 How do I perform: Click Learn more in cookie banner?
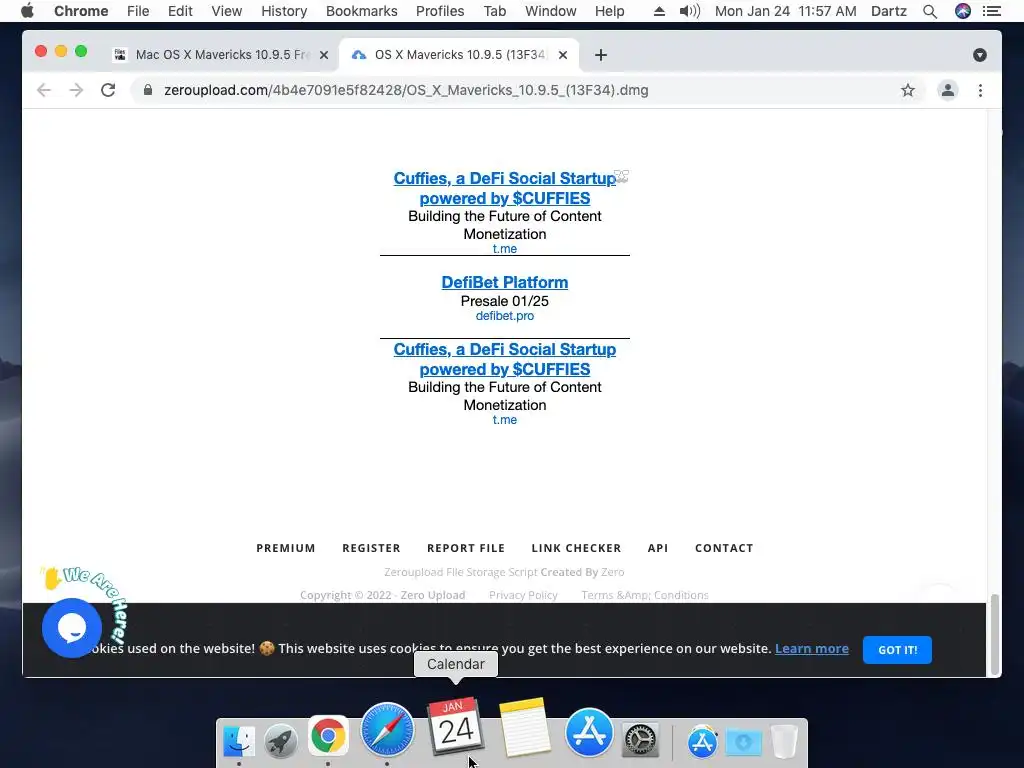point(812,648)
